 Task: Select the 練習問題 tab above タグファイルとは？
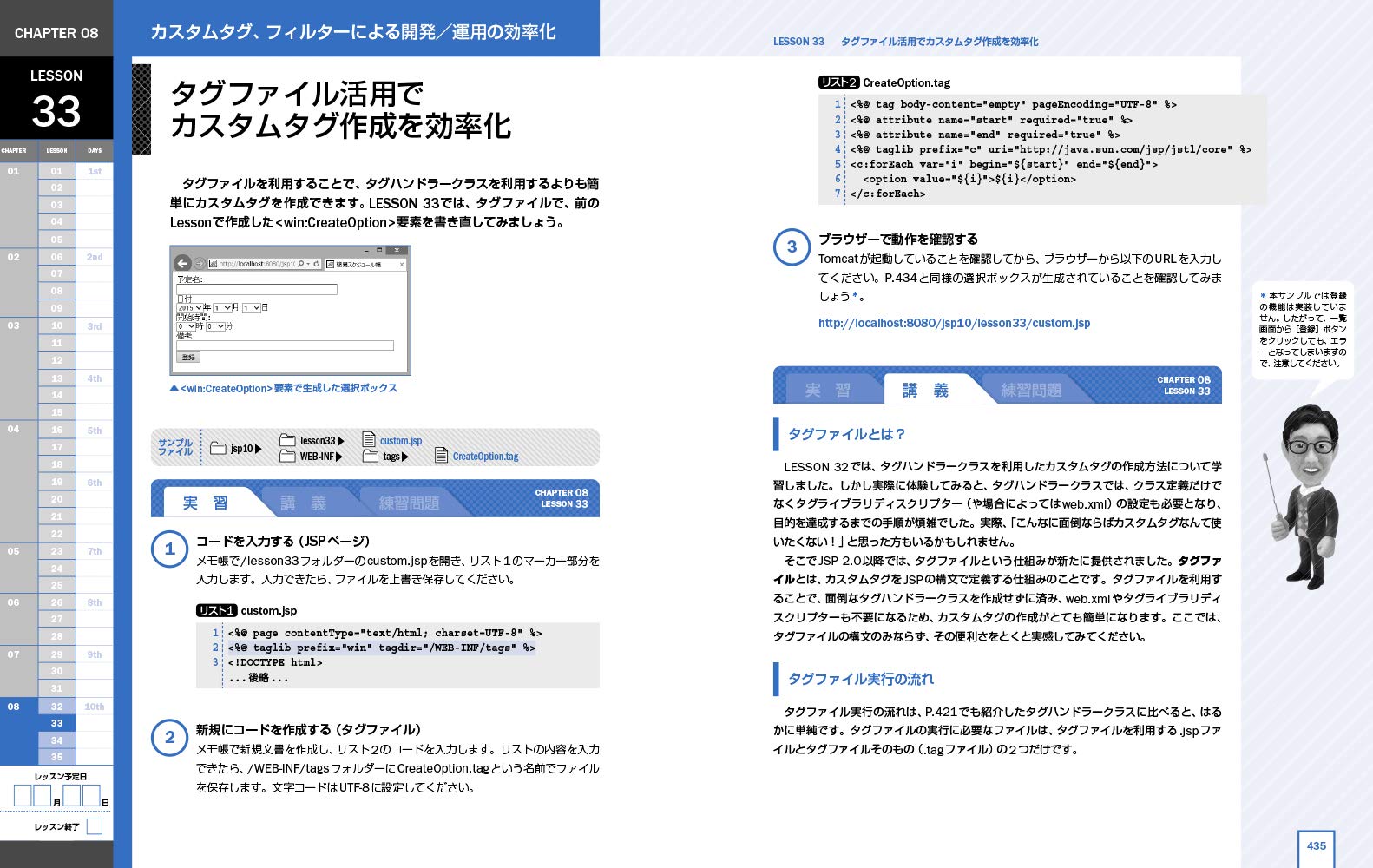(x=1031, y=390)
